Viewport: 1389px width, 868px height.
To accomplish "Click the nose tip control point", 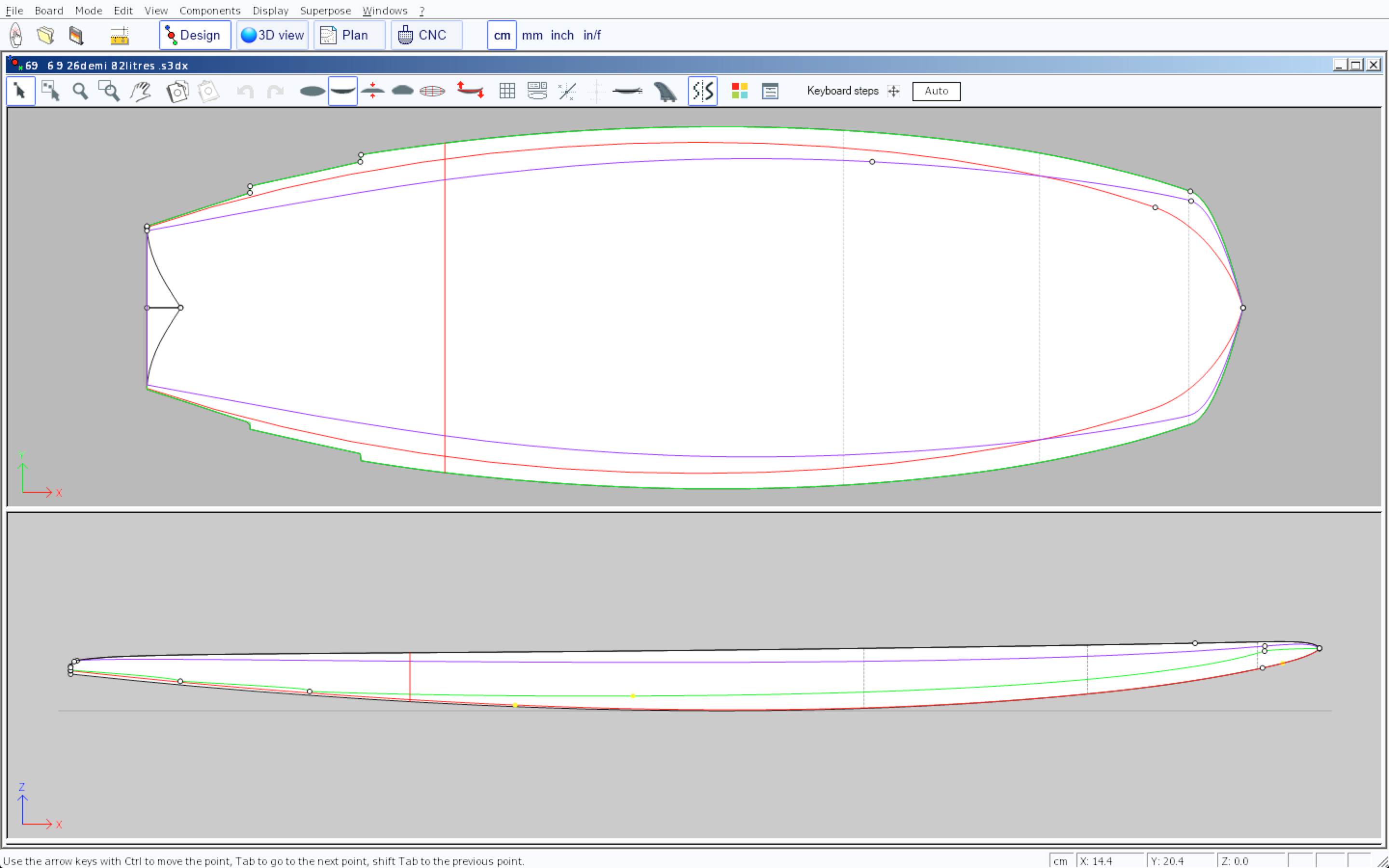I will (1243, 308).
